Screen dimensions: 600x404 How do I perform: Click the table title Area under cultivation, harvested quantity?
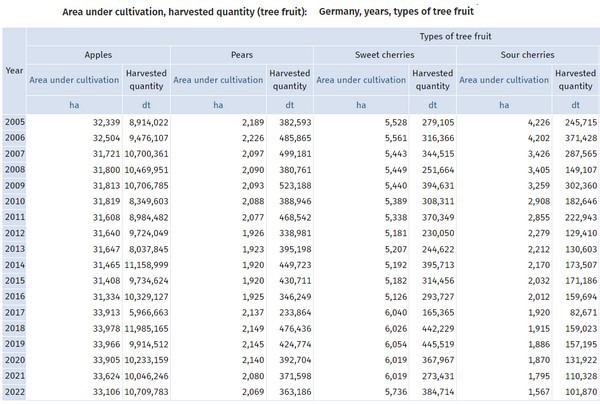(x=185, y=11)
